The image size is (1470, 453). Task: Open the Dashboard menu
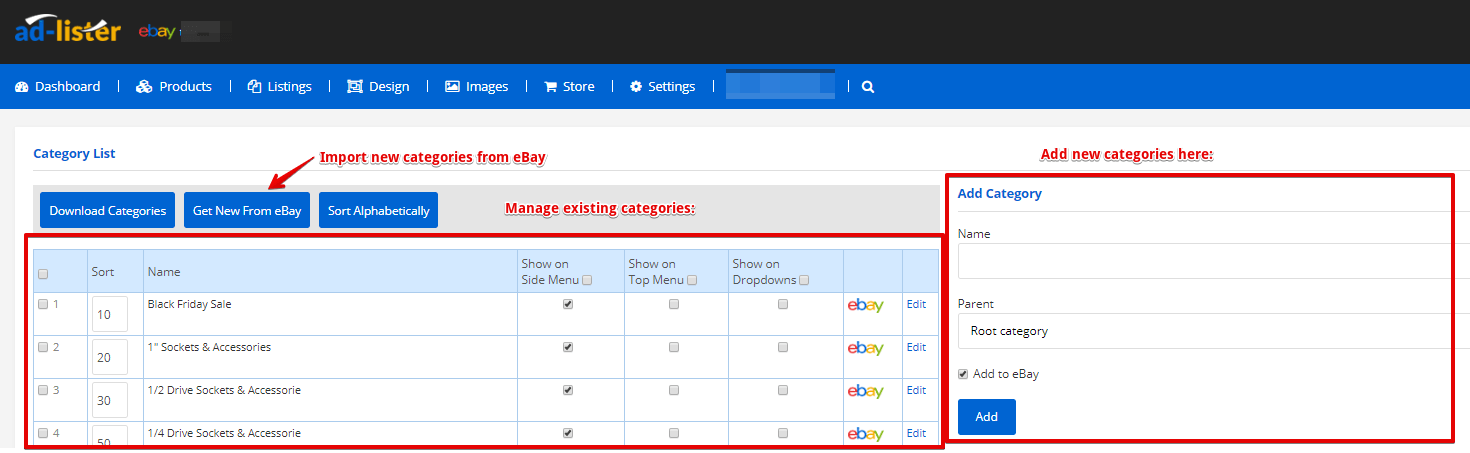tap(58, 87)
